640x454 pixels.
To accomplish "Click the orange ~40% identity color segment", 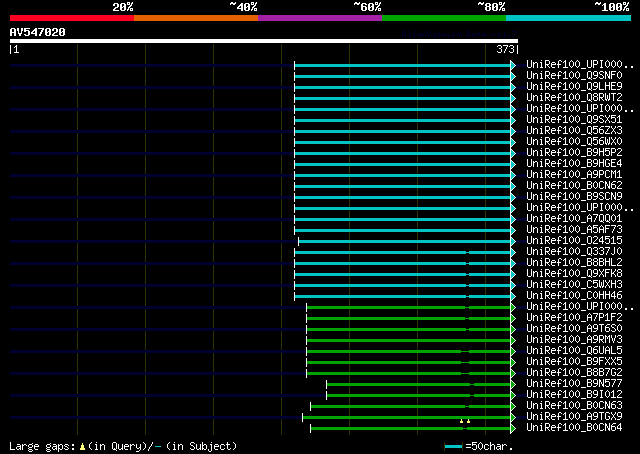I will (196, 18).
